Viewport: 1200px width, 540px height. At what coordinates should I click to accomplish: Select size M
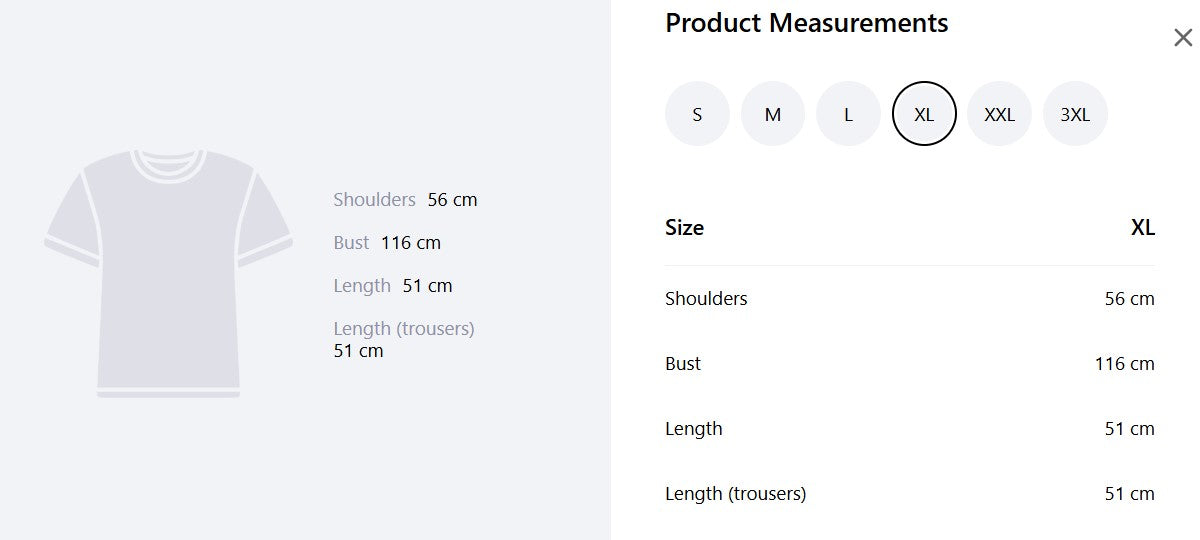773,114
